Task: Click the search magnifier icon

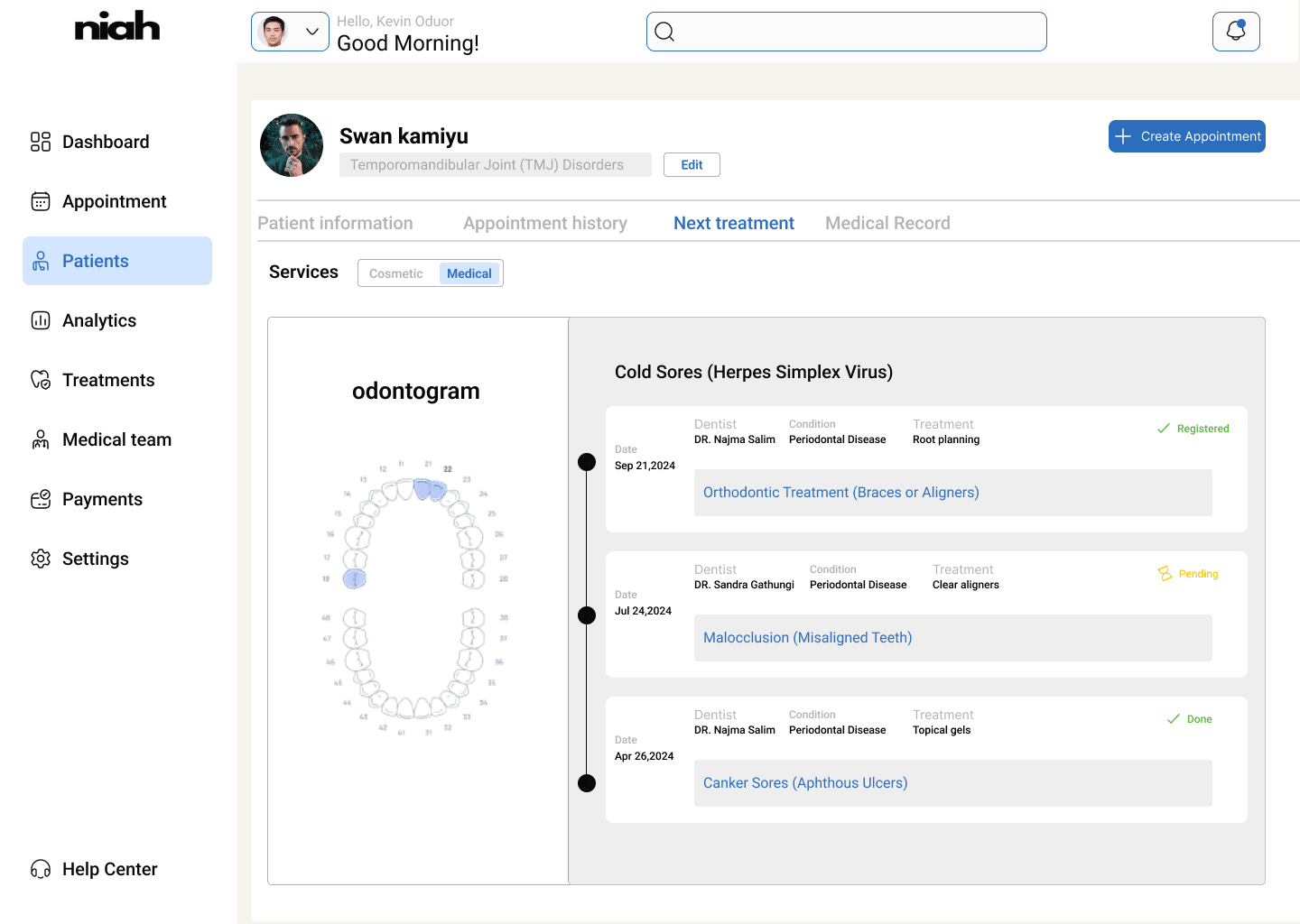Action: point(664,32)
